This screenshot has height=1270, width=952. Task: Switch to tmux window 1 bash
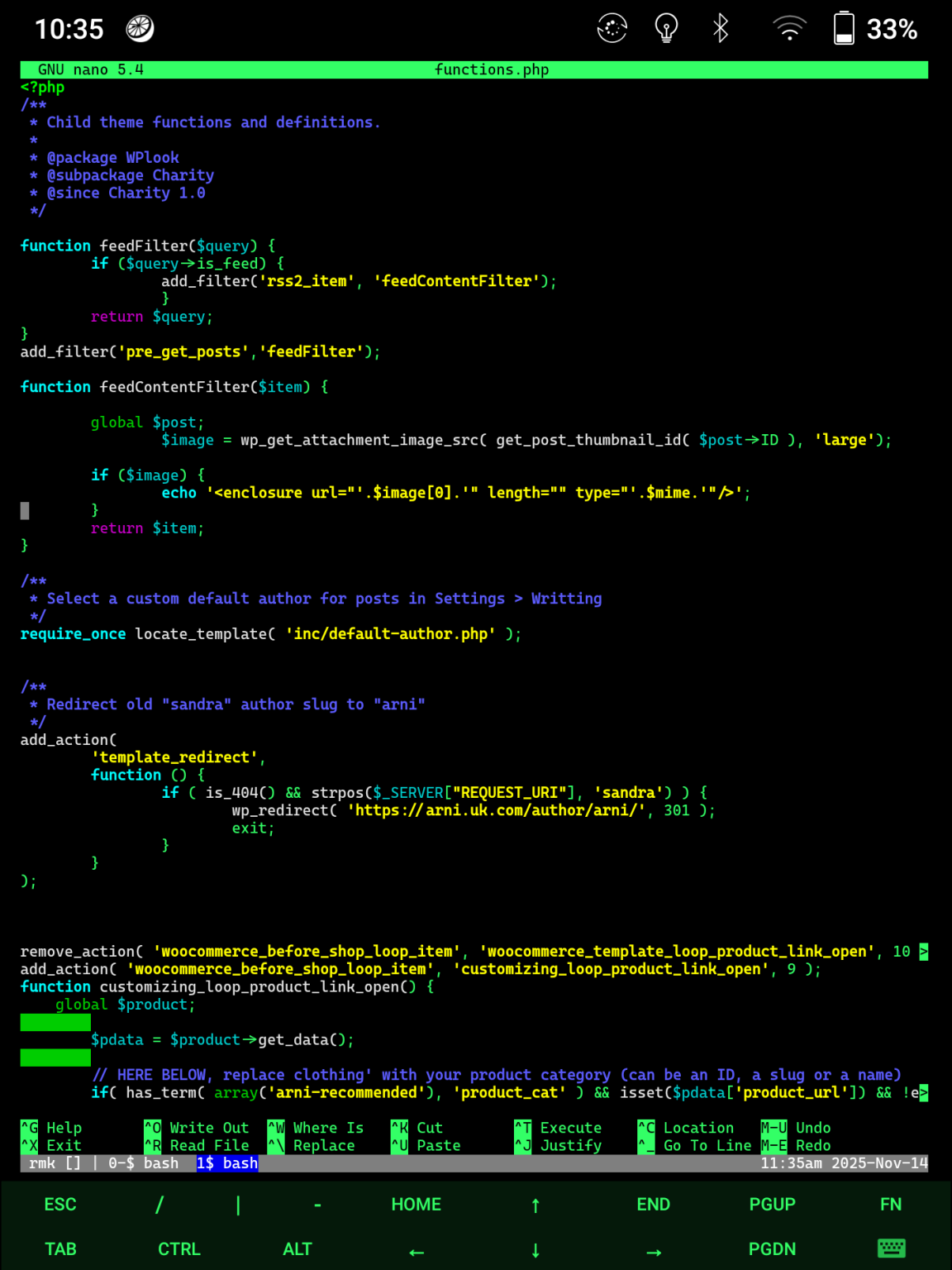coord(227,1163)
